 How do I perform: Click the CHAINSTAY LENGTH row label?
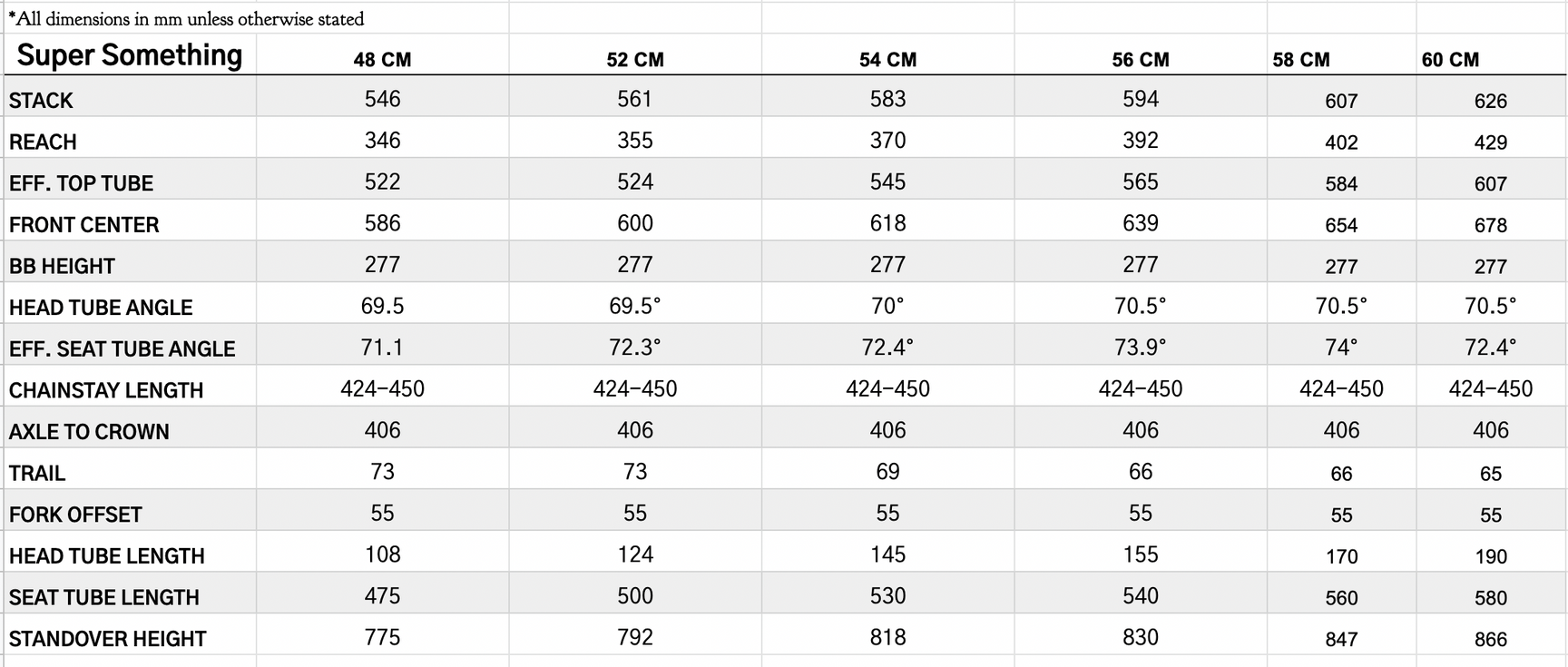tap(106, 390)
